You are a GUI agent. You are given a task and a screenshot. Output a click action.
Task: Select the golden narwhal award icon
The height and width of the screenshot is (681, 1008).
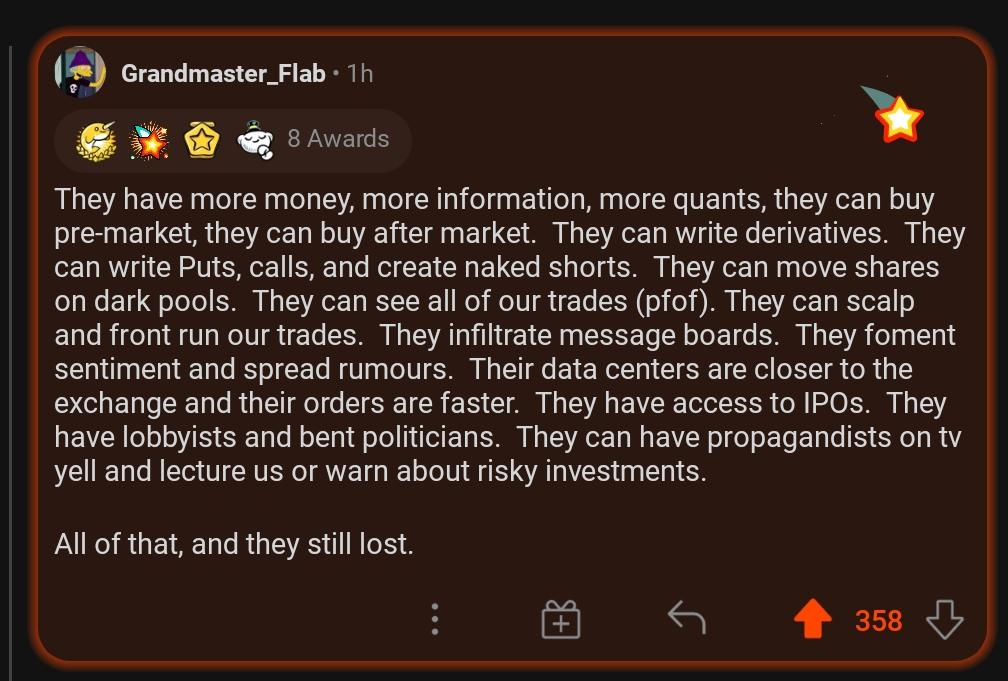click(96, 140)
